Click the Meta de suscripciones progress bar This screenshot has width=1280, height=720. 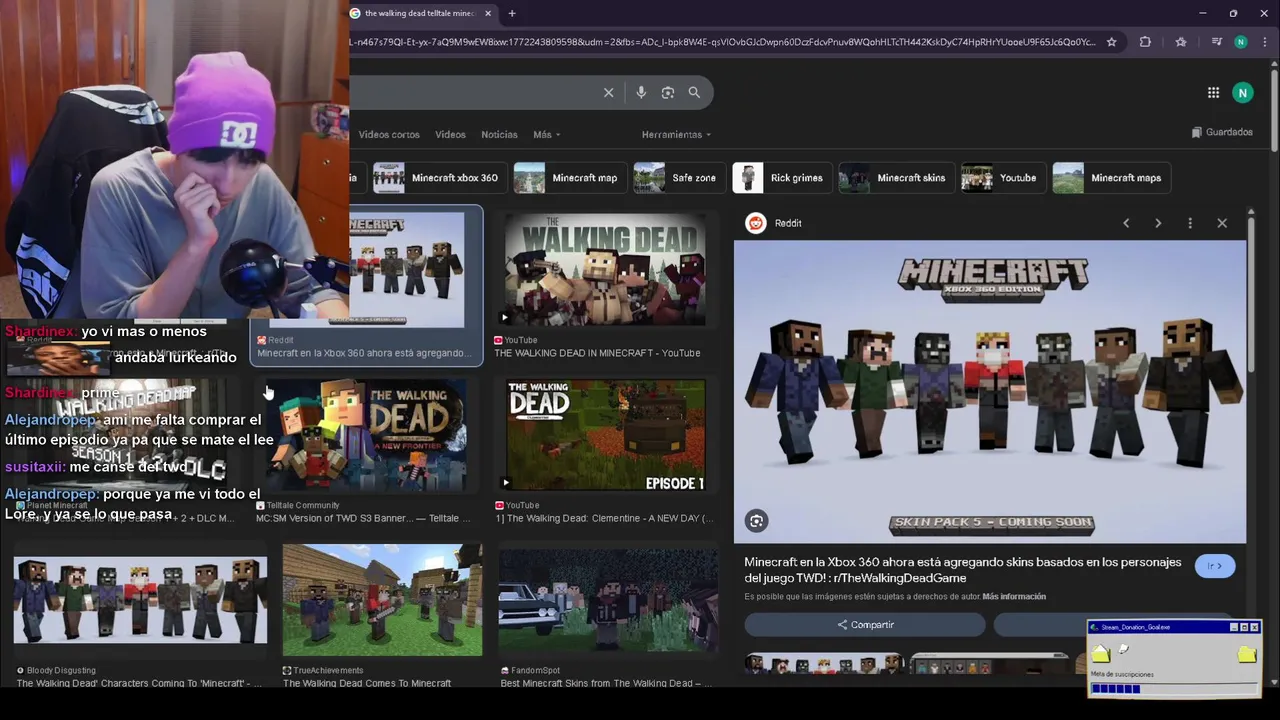click(1173, 688)
